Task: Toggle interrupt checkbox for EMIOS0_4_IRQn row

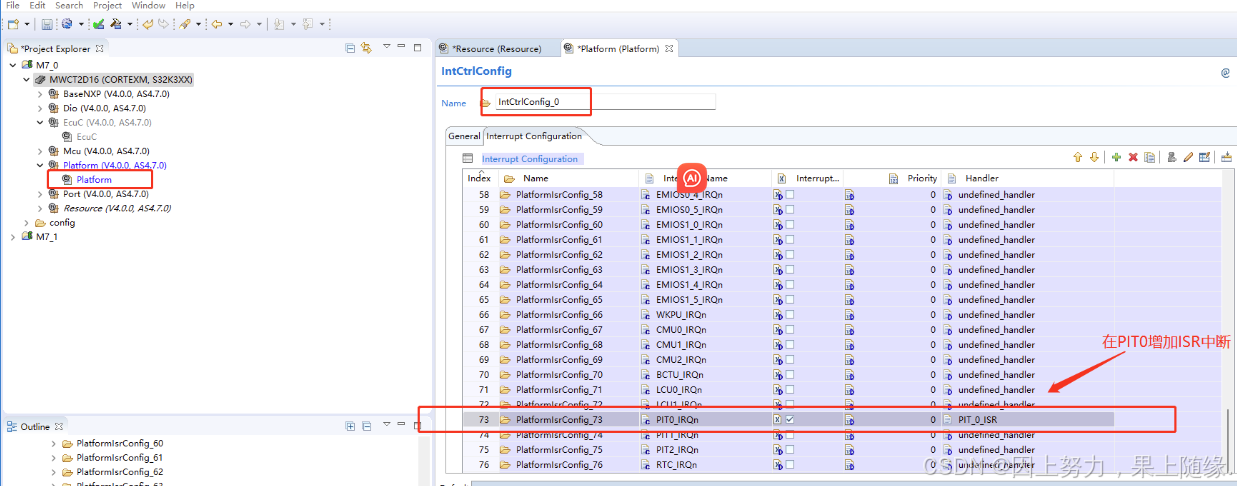Action: (x=790, y=195)
